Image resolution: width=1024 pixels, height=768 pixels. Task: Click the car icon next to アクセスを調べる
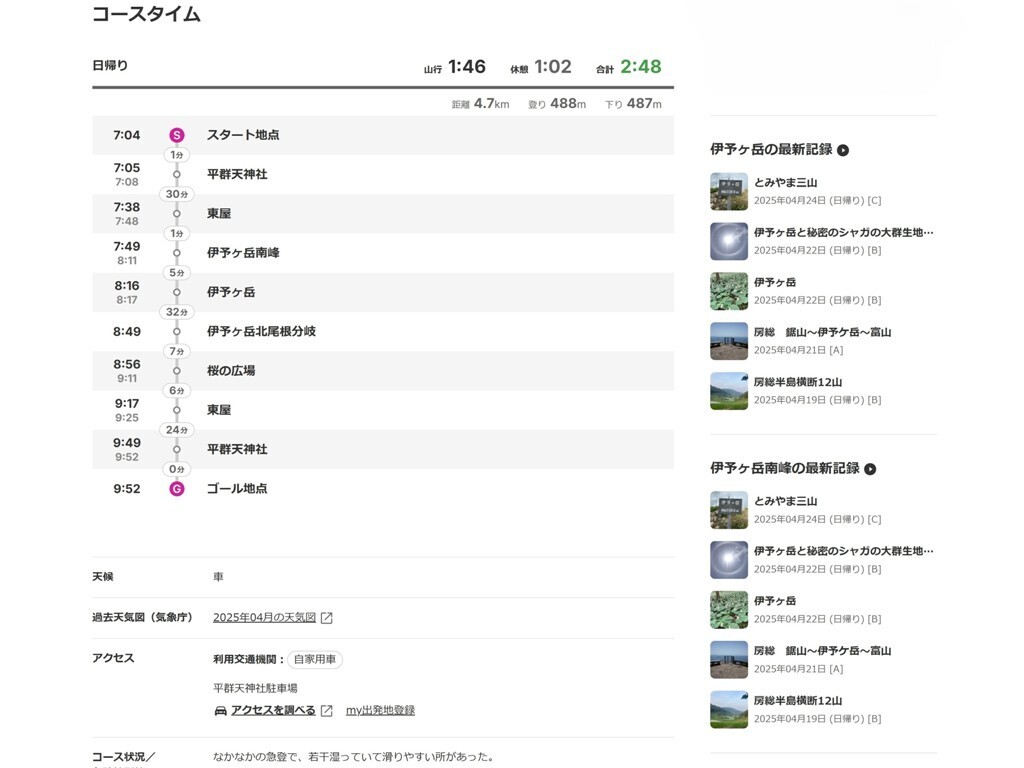[221, 711]
